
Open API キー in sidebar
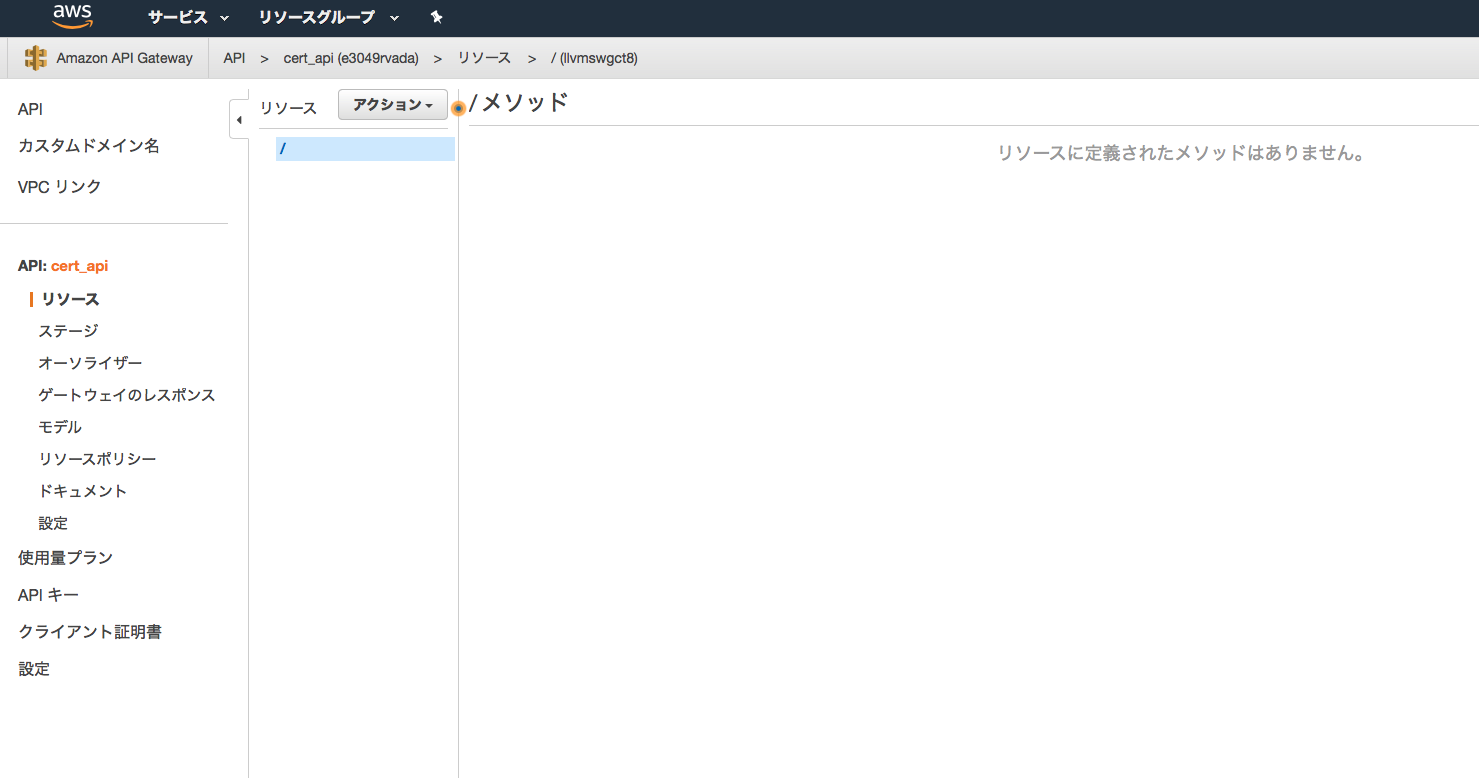(48, 595)
